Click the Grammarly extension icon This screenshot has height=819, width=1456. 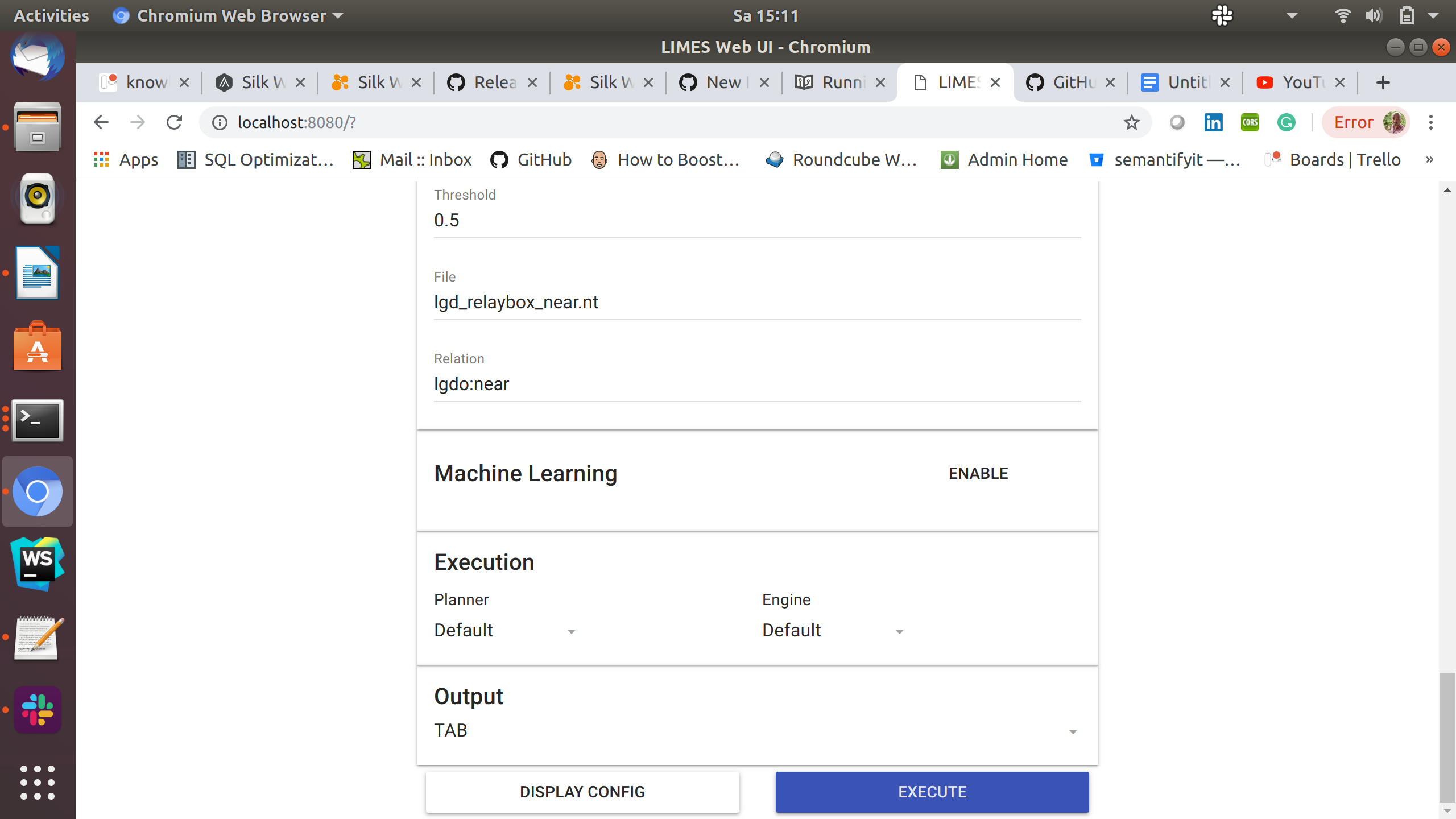[1286, 122]
